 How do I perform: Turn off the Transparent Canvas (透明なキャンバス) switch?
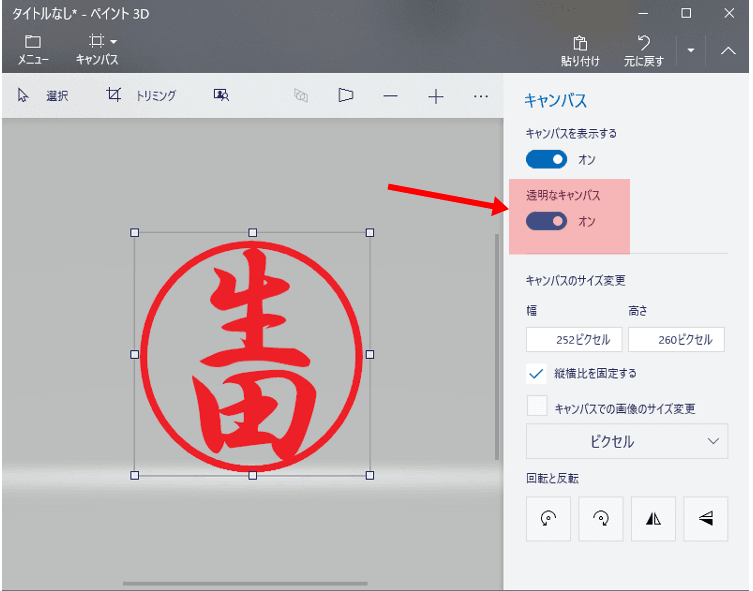546,221
